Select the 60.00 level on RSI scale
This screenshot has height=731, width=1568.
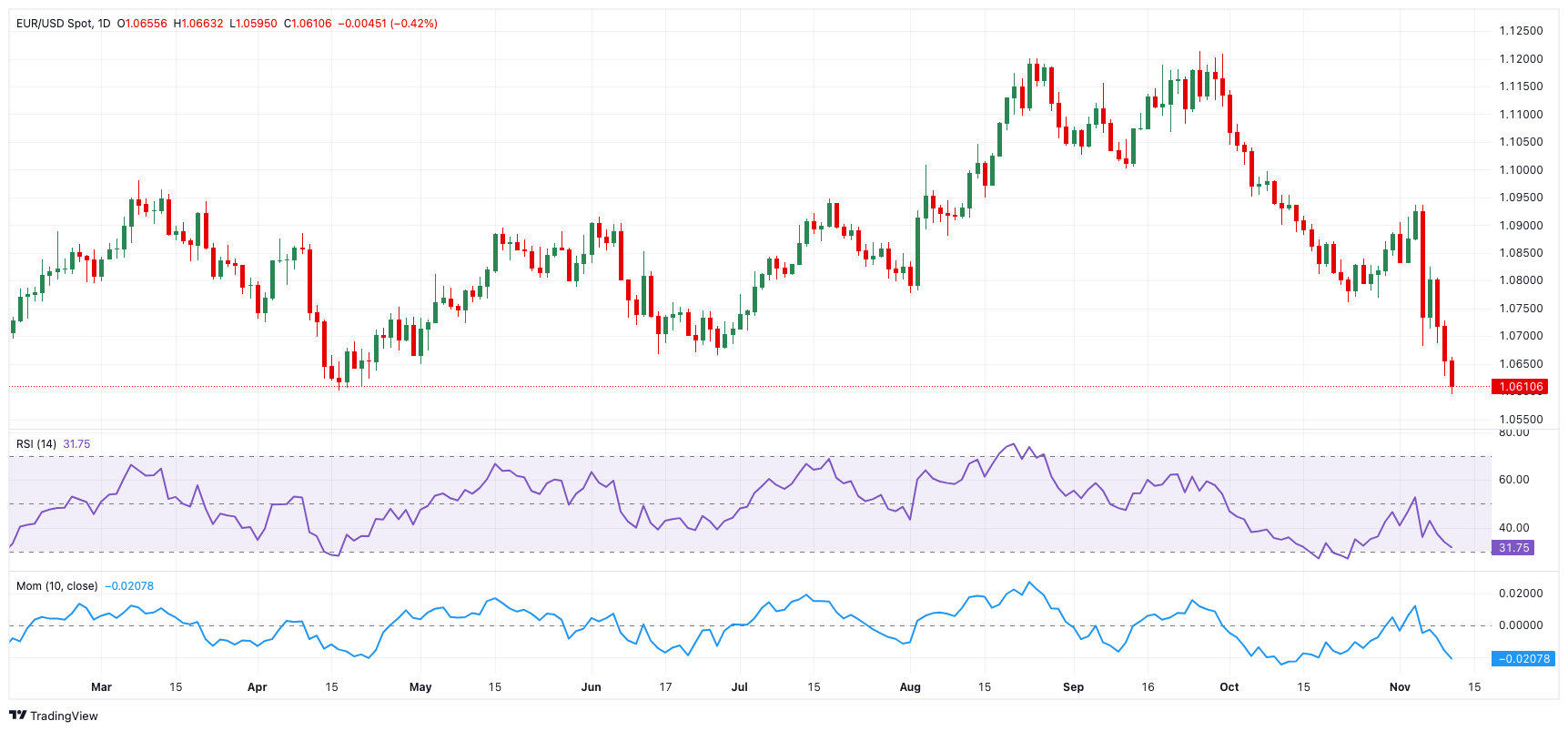(1514, 480)
